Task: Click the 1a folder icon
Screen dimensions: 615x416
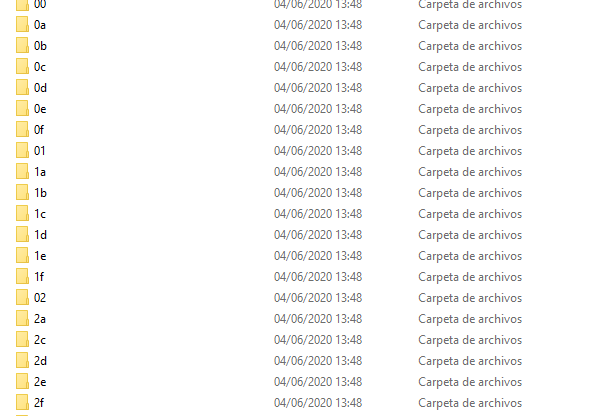Action: 22,171
